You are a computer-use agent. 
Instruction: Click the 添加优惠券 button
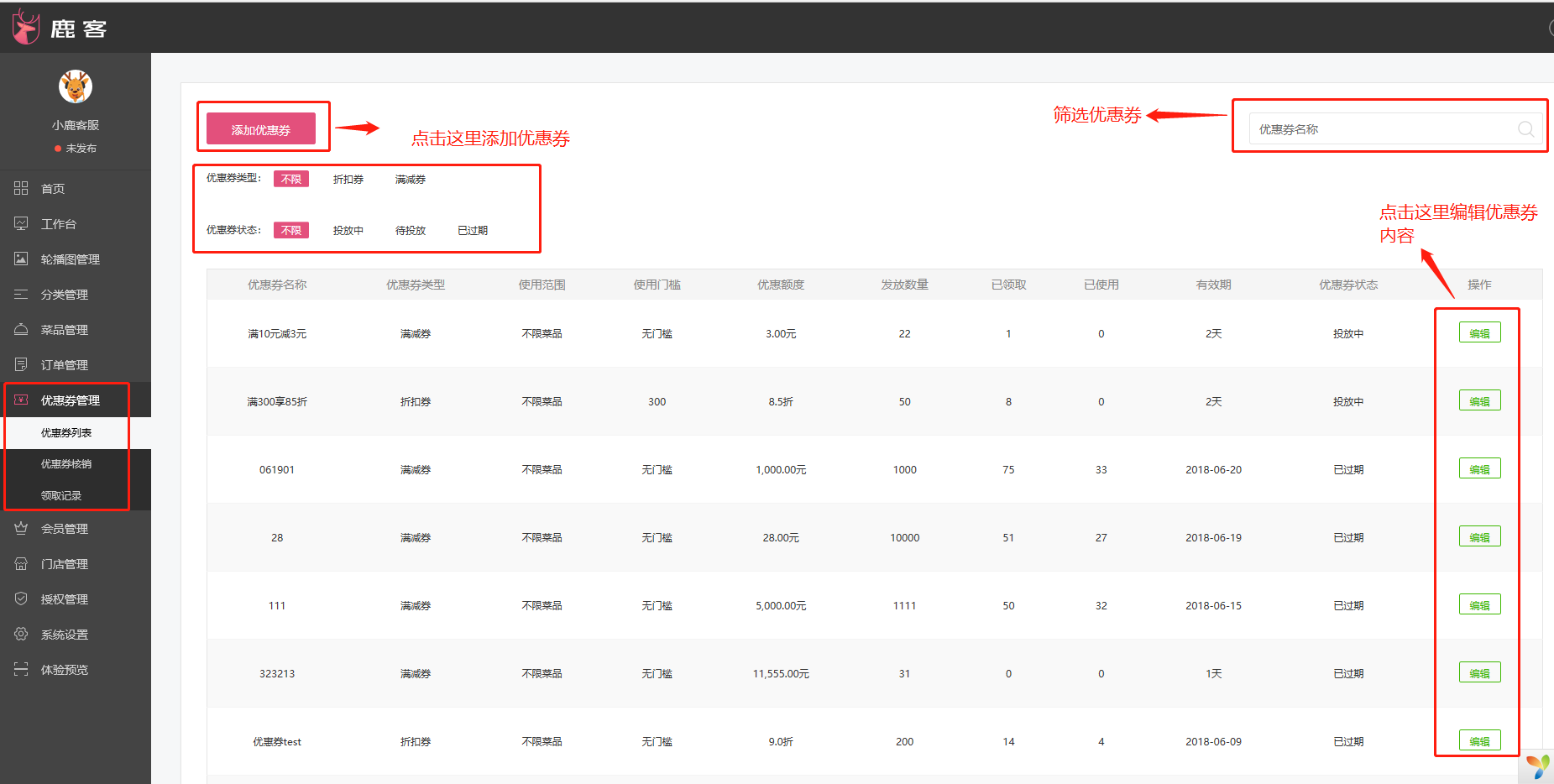(x=261, y=129)
